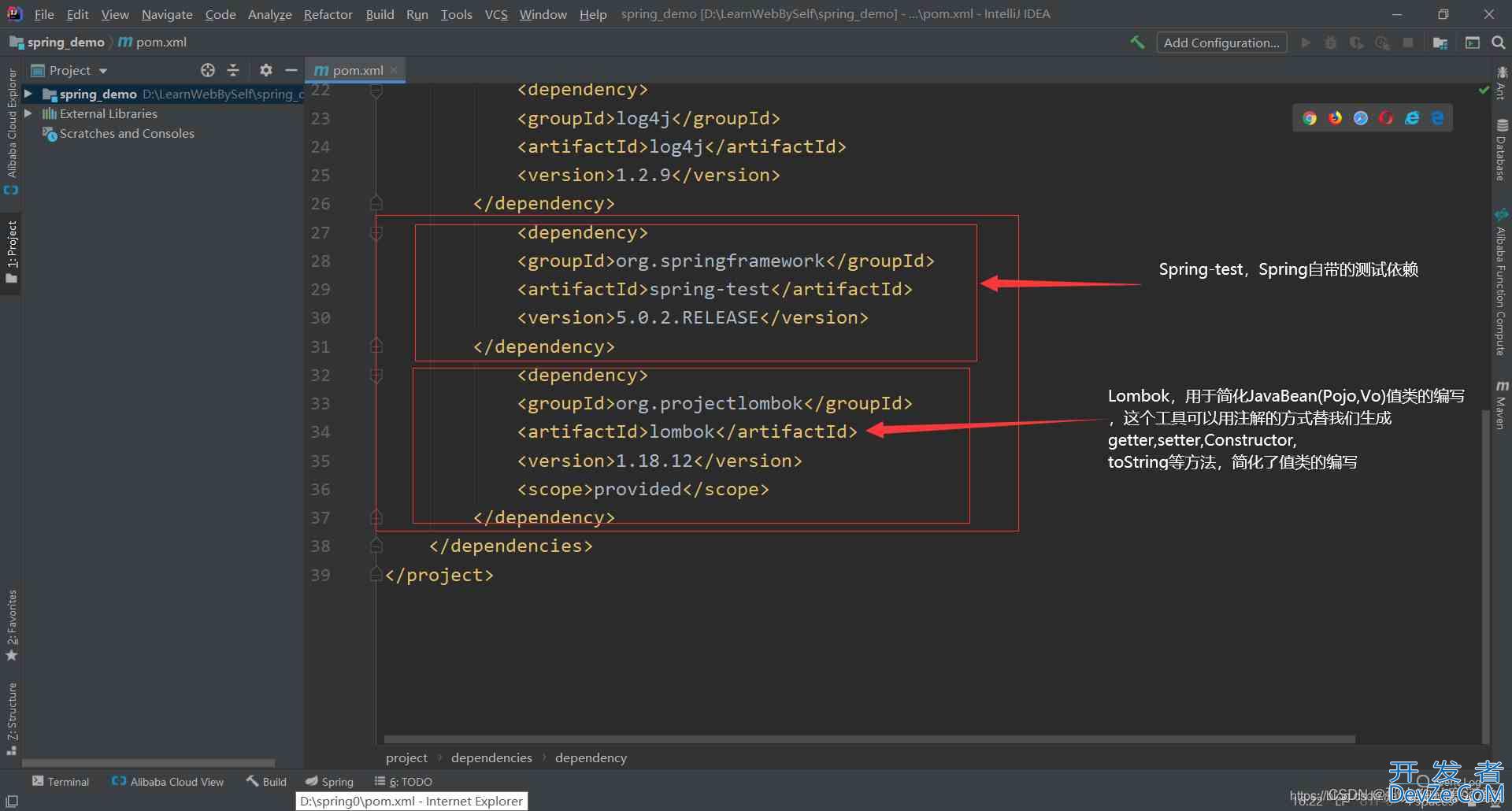Screen dimensions: 1512x811
Task: Open the File menu
Action: click(44, 14)
